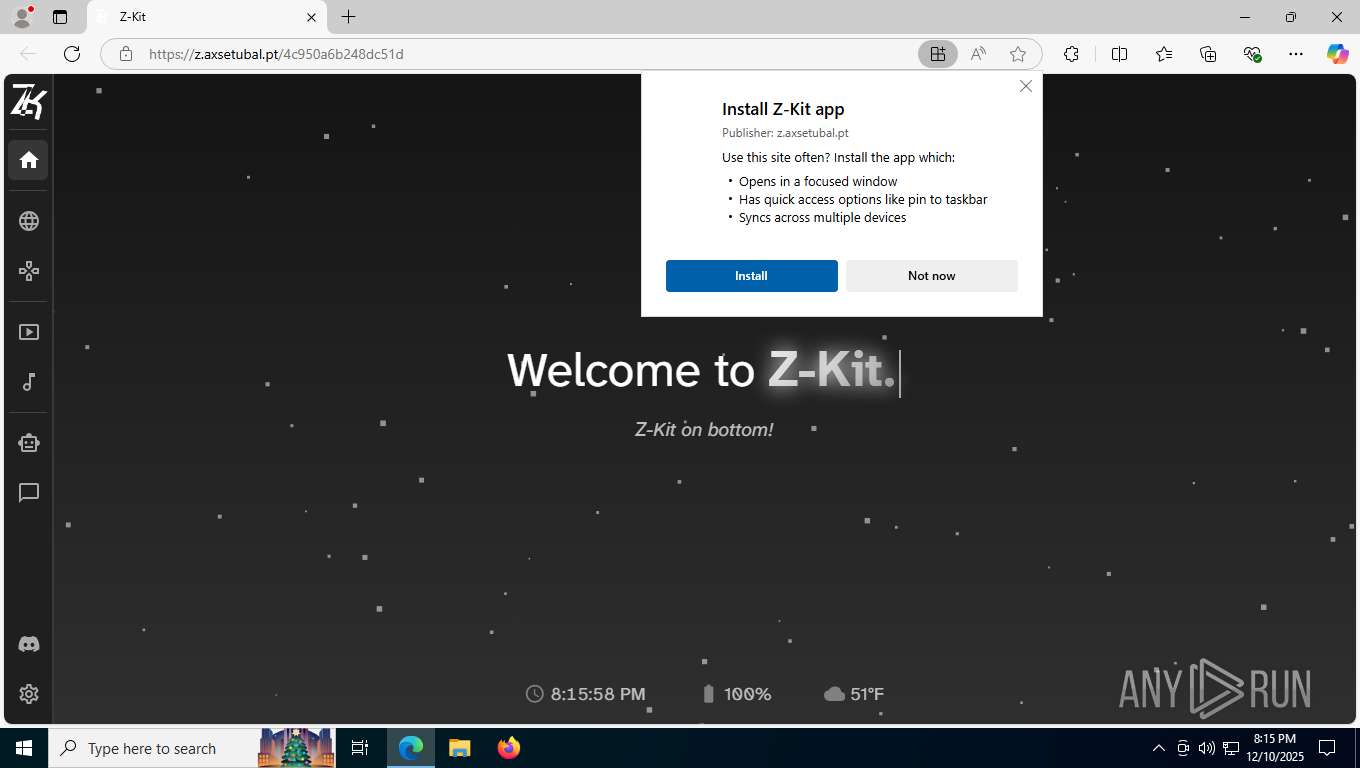Click the browser profile avatar
1360x768 pixels.
pos(22,17)
